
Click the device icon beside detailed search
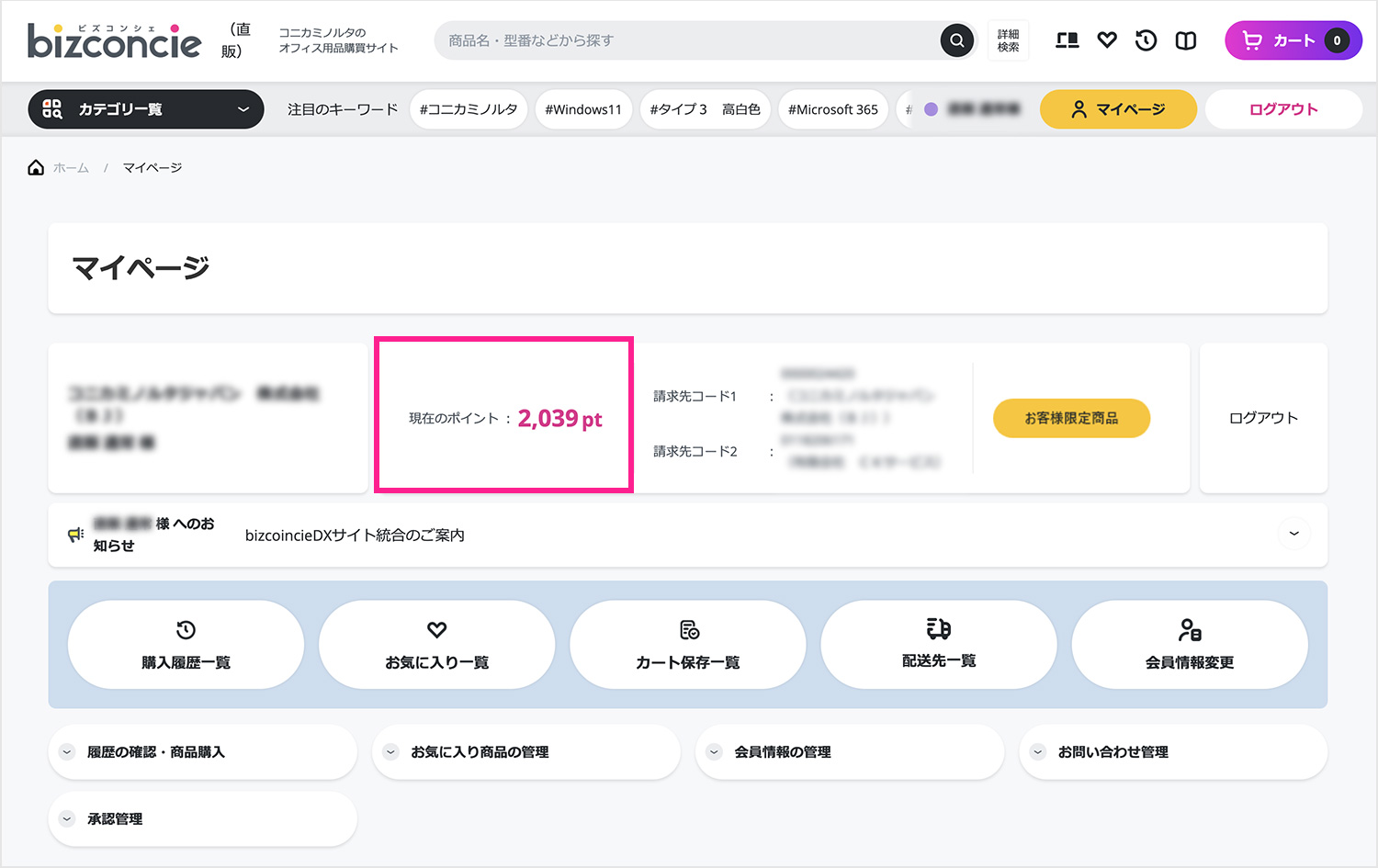point(1067,40)
